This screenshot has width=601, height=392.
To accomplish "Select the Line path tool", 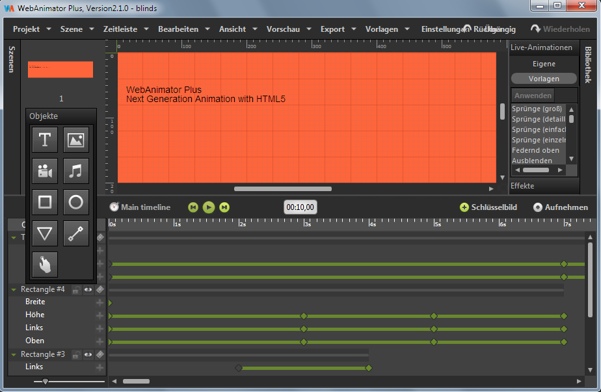I will coord(76,233).
